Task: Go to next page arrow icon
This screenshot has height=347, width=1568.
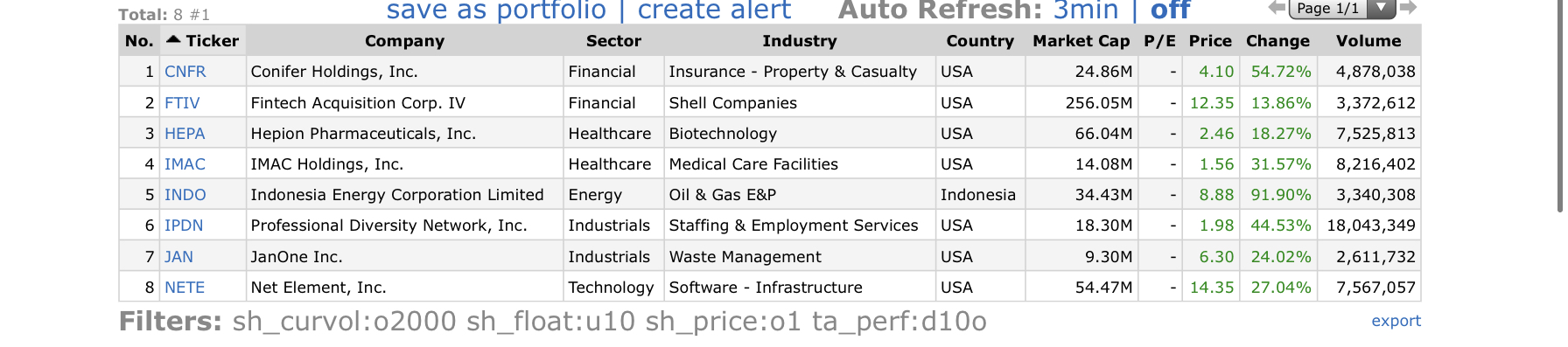Action: point(1408,8)
